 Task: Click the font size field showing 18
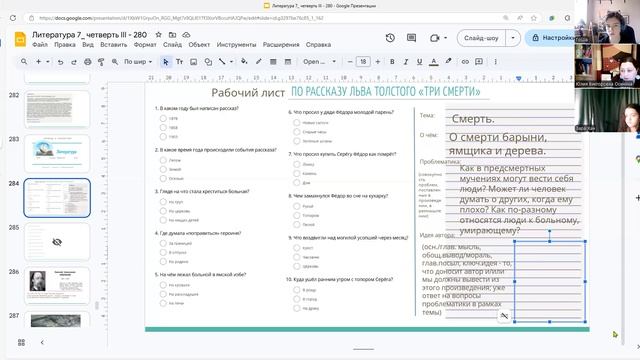363,62
